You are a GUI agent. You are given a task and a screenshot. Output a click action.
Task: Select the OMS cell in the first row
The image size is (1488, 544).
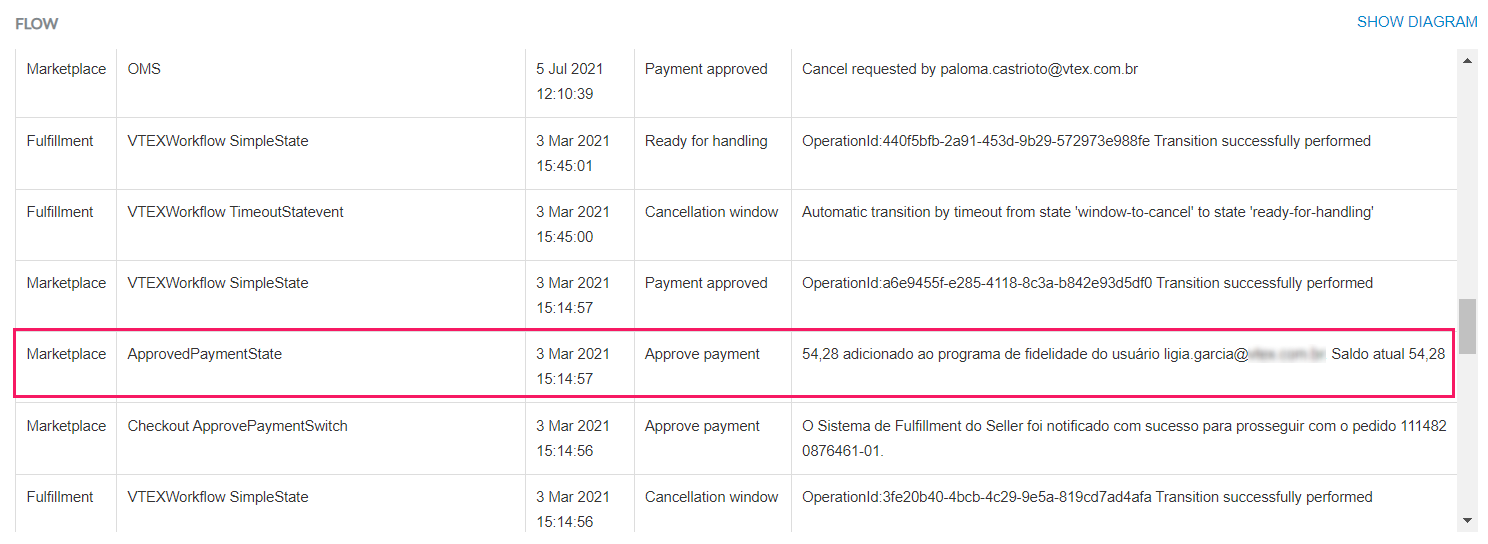click(144, 69)
